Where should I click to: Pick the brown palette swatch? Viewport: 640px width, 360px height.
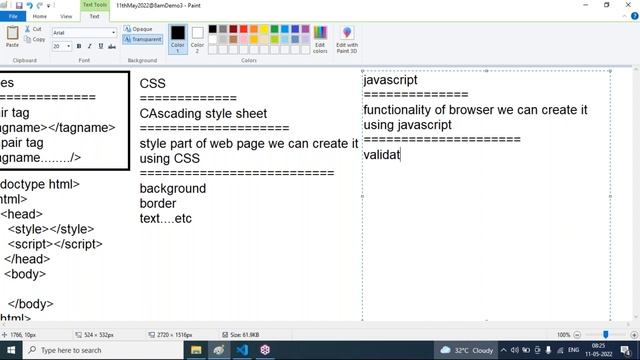(233, 39)
